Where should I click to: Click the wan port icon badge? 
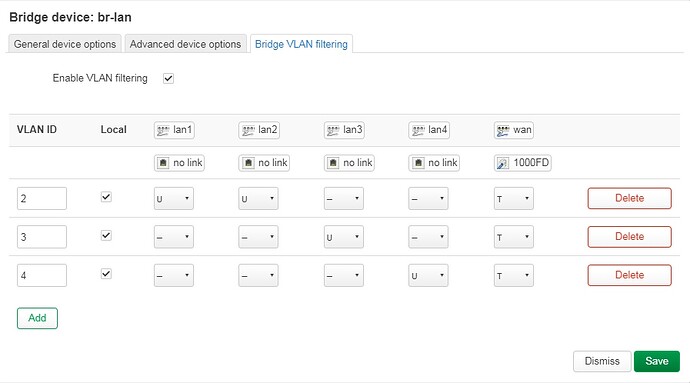514,130
